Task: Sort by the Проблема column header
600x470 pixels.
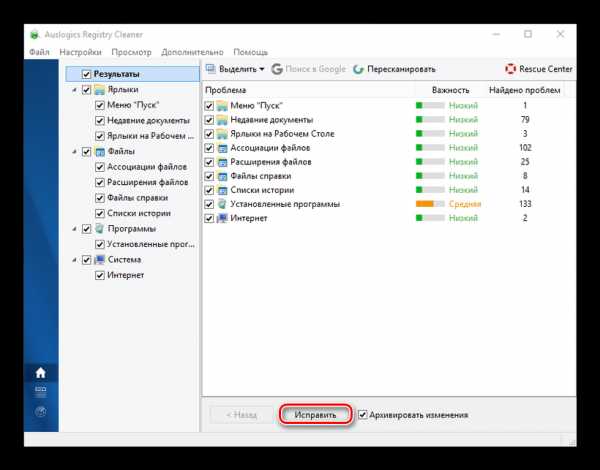Action: 225,90
